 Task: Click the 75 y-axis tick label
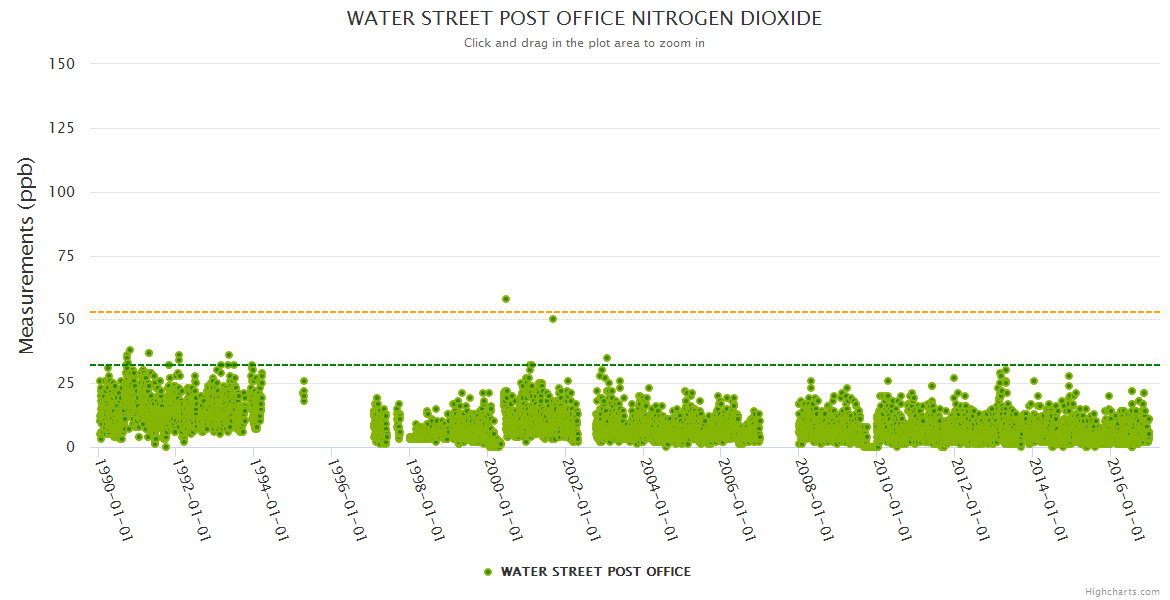click(x=66, y=256)
